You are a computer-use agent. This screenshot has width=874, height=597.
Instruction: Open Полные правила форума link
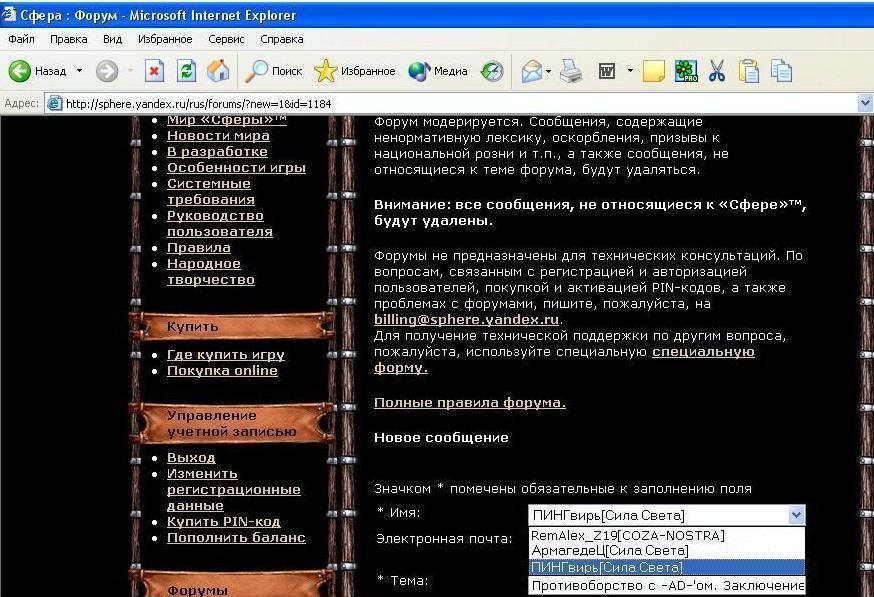(470, 402)
